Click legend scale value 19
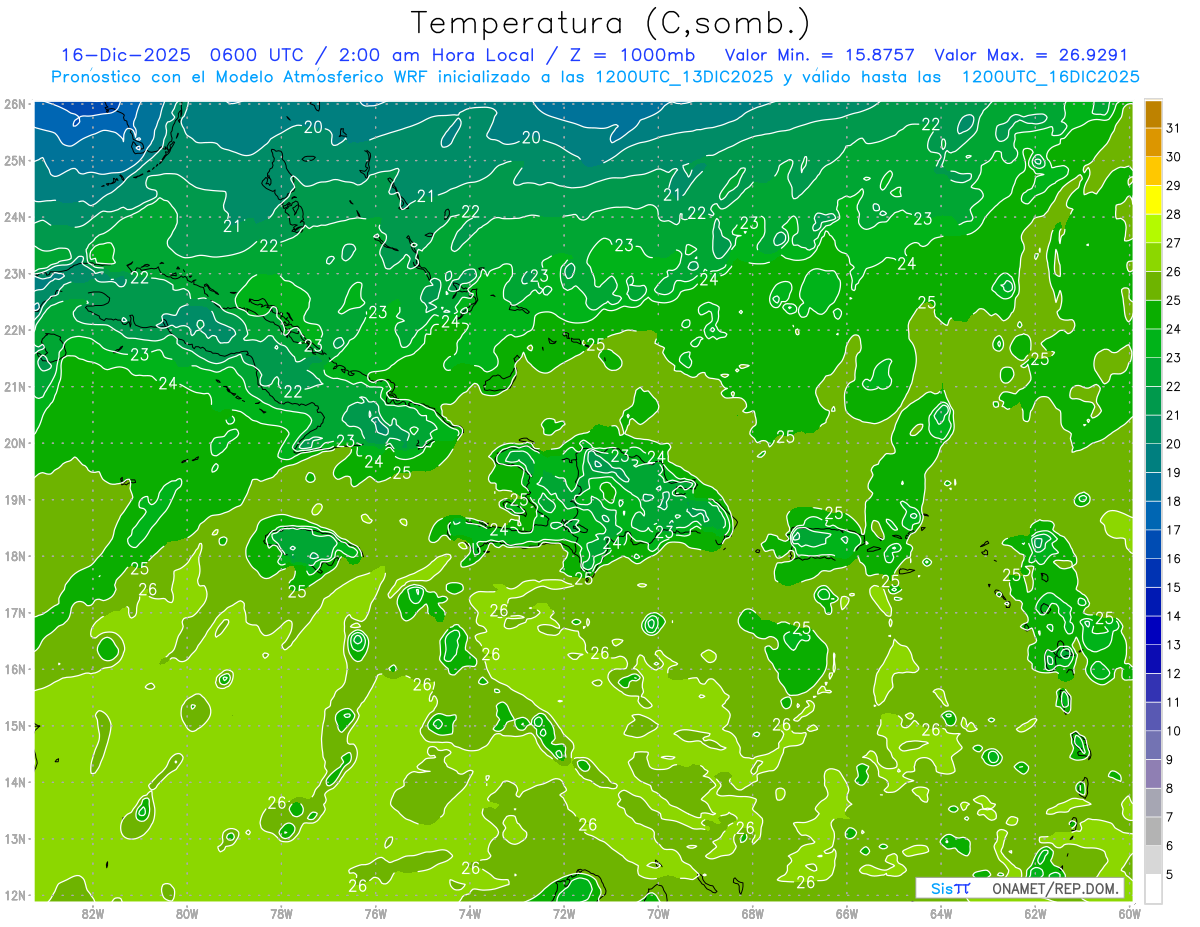This screenshot has width=1200, height=927. (1173, 473)
